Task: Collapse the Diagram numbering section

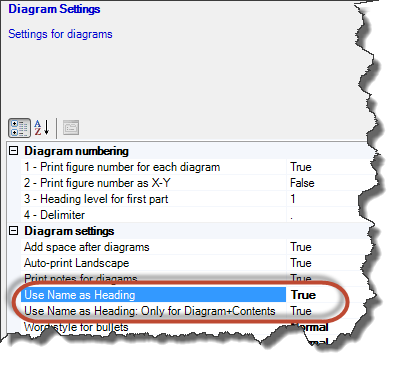Action: pos(13,151)
